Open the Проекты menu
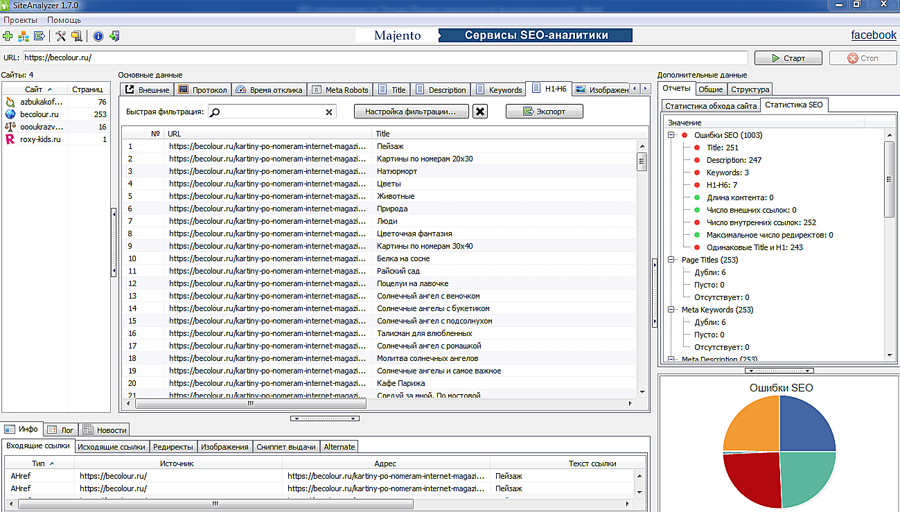 click(x=20, y=20)
